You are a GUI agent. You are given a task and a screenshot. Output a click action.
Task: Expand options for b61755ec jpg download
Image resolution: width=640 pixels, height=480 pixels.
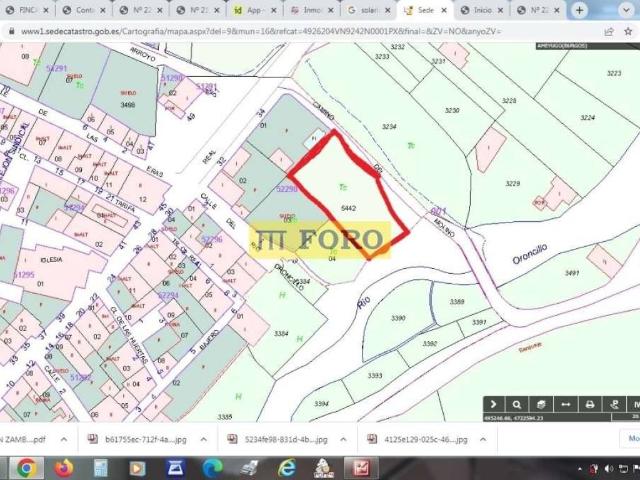pyautogui.click(x=203, y=440)
